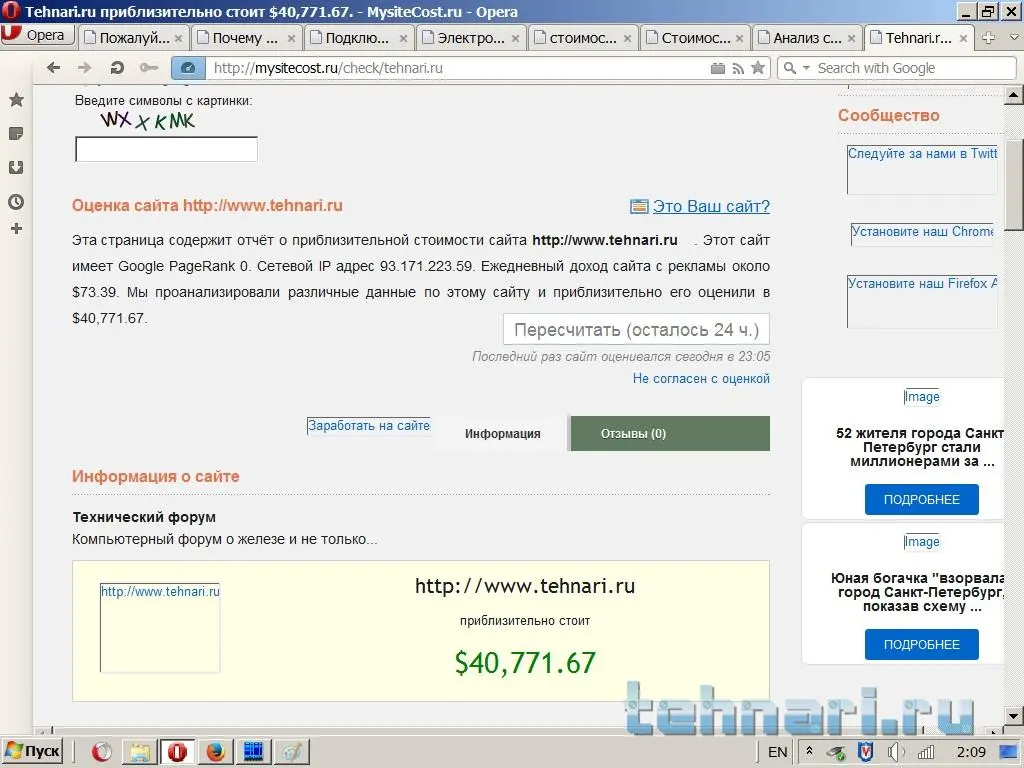
Task: Switch to the Пожалуй... tab
Action: pos(134,38)
